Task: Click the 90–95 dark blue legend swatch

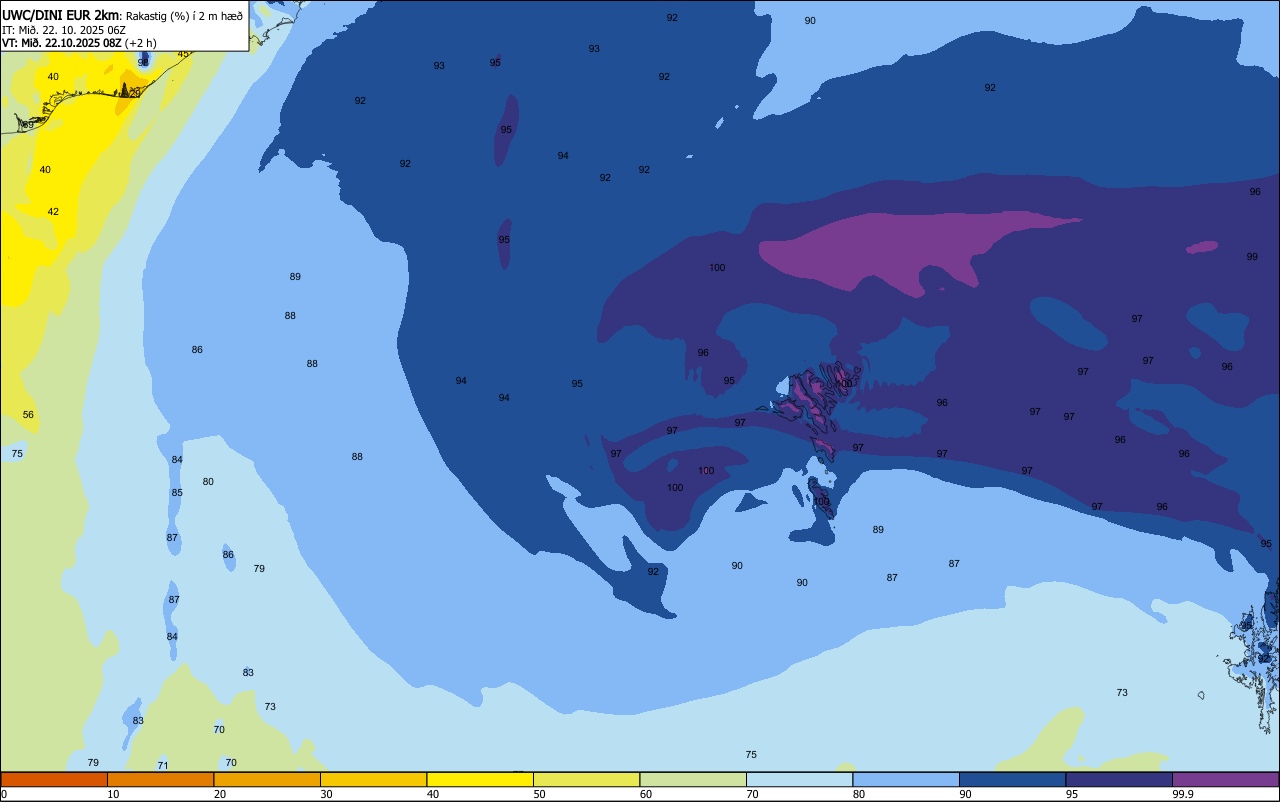Action: [x=1012, y=779]
